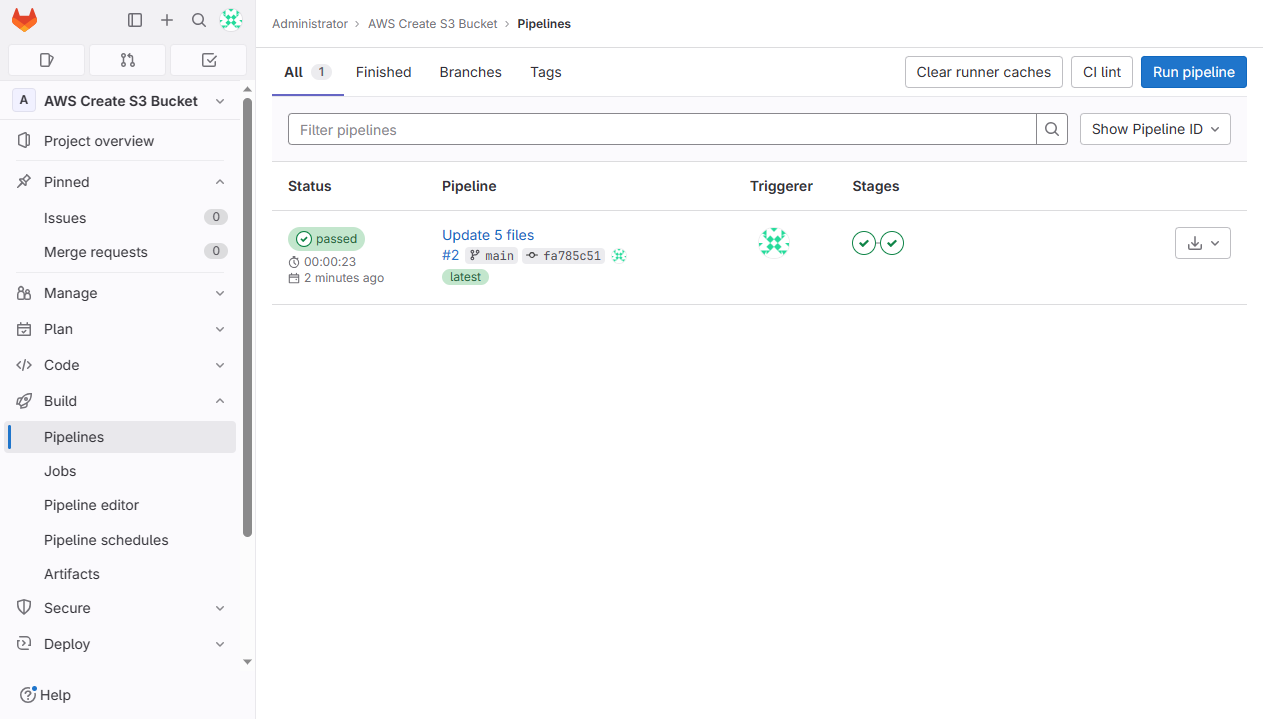The width and height of the screenshot is (1263, 719).
Task: Open your avatar in the top bar
Action: click(230, 19)
